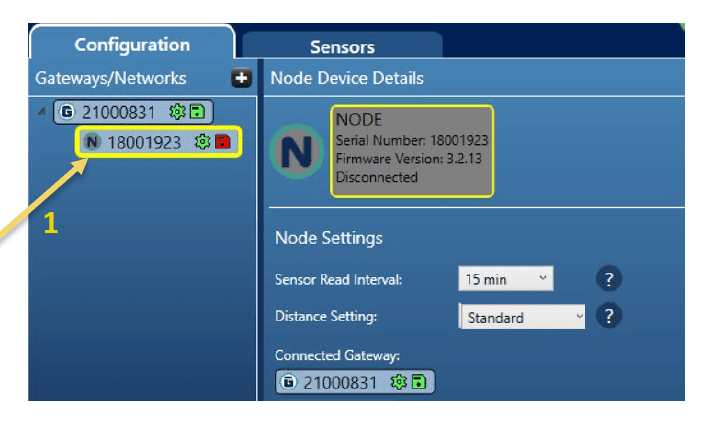Collapse the gateway 21000831 tree node

[42, 112]
